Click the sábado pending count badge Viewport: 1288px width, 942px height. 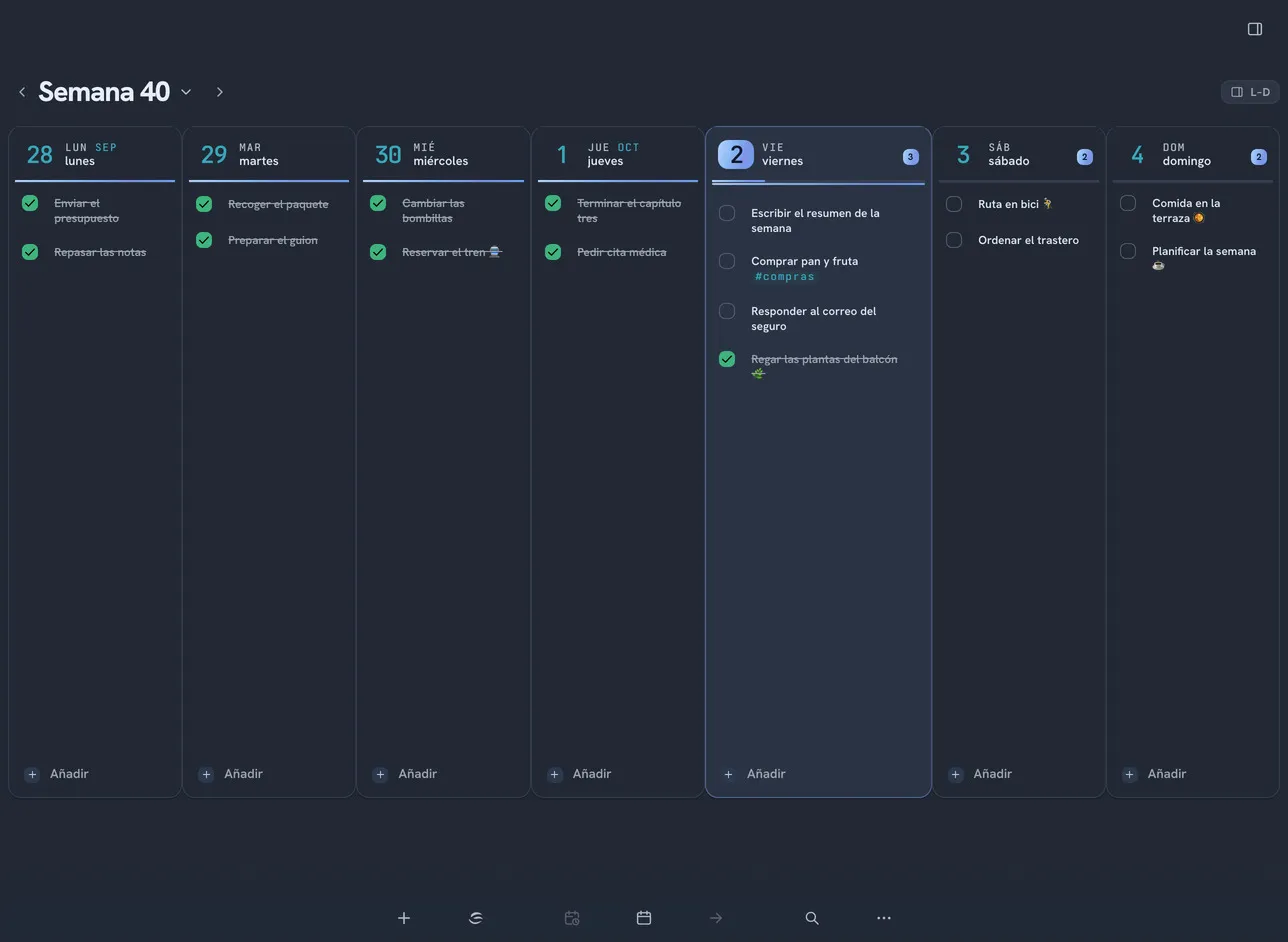tap(1085, 156)
